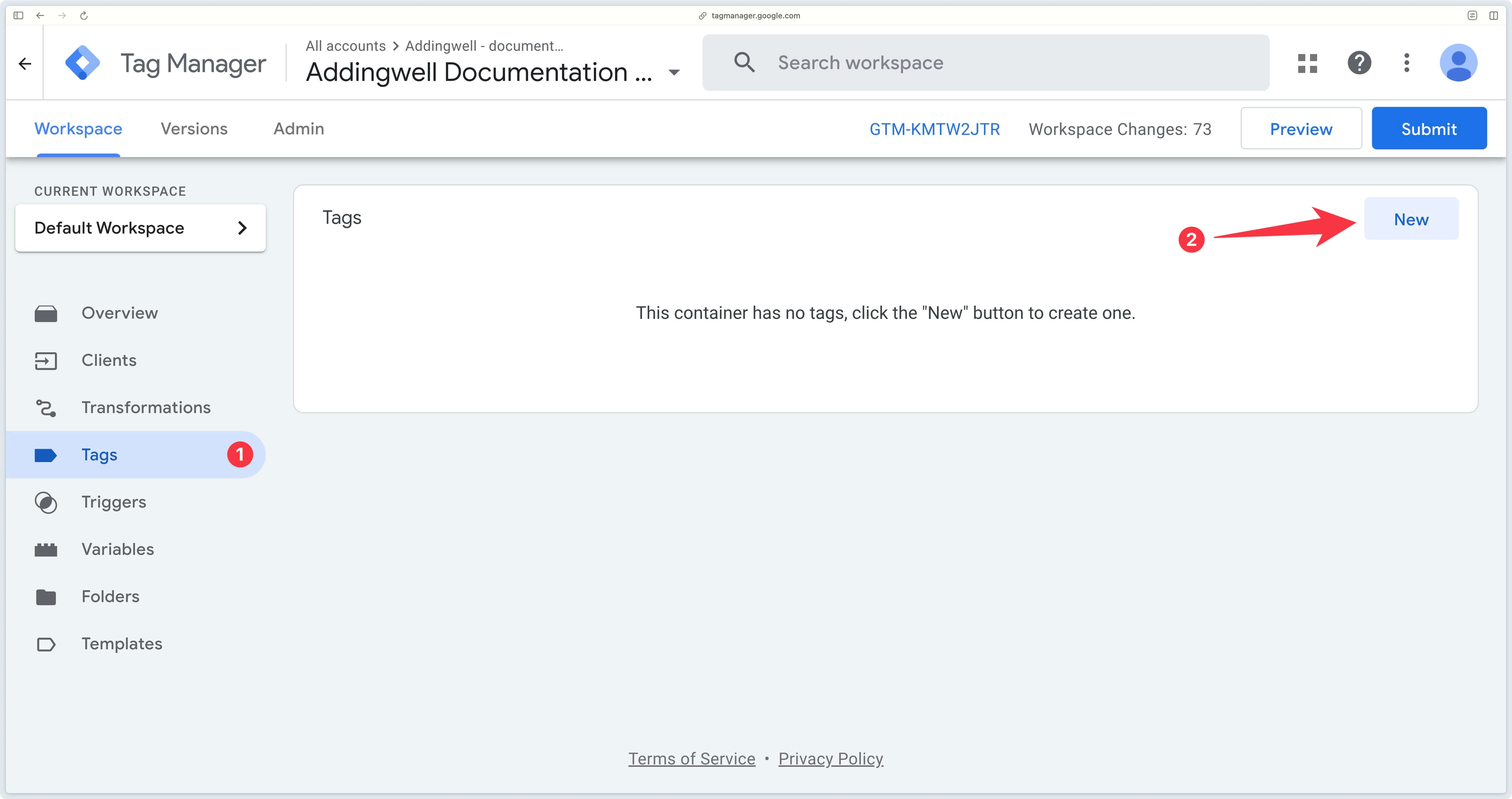Click the Addingwell Documentation container name

[x=479, y=72]
